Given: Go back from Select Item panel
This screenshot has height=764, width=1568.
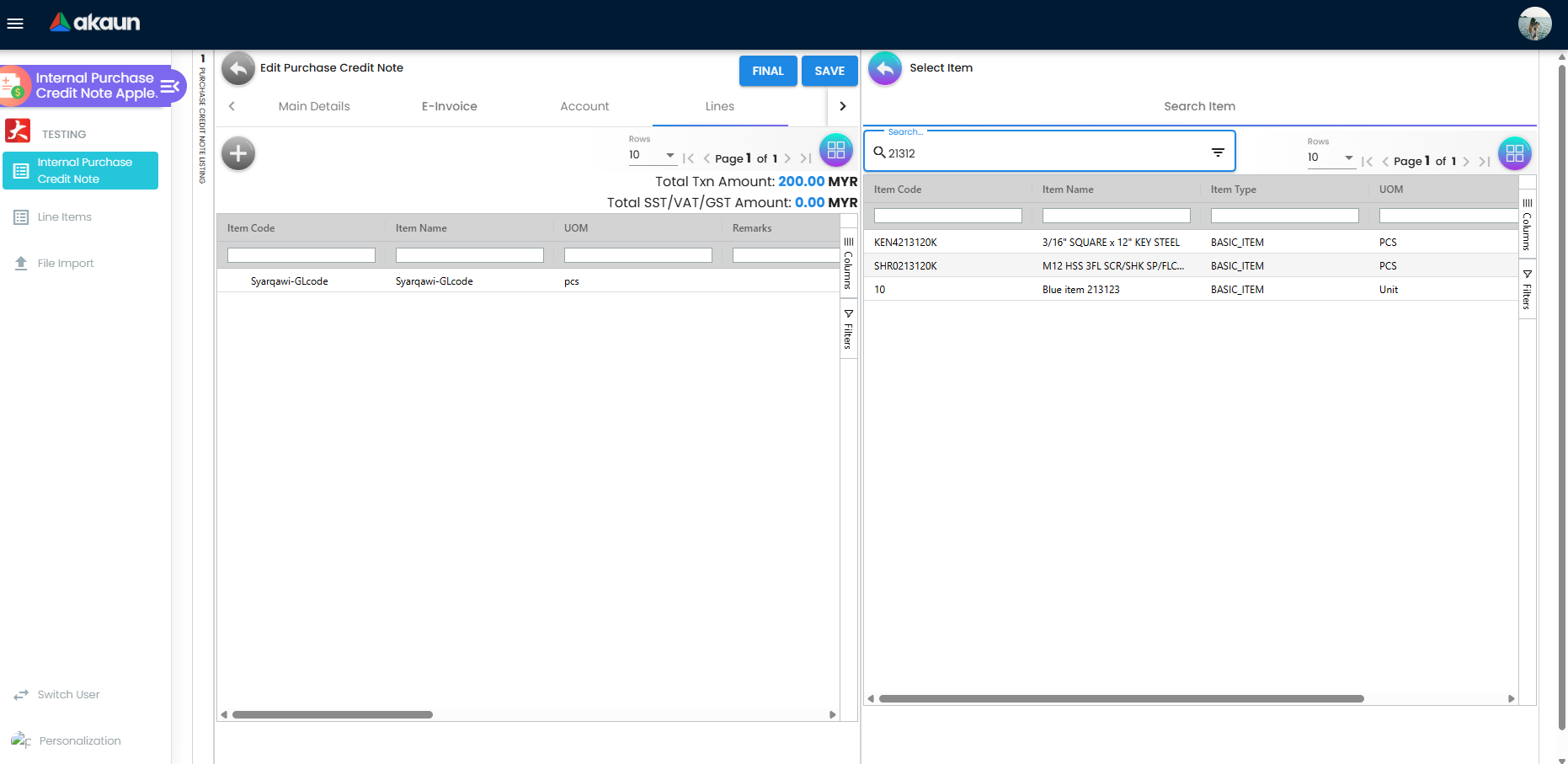Looking at the screenshot, I should click(x=885, y=69).
